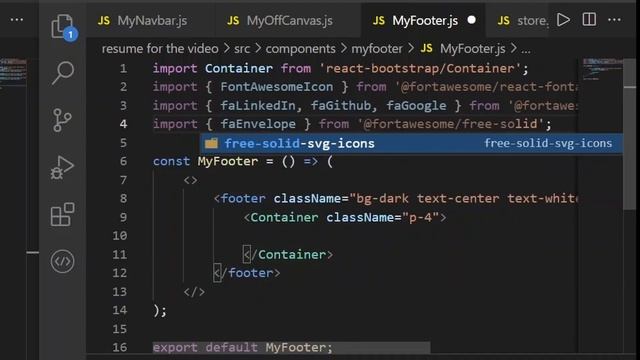This screenshot has height=360, width=640.
Task: Click 'react-bootstrap/Container' string on line 1
Action: (420, 69)
